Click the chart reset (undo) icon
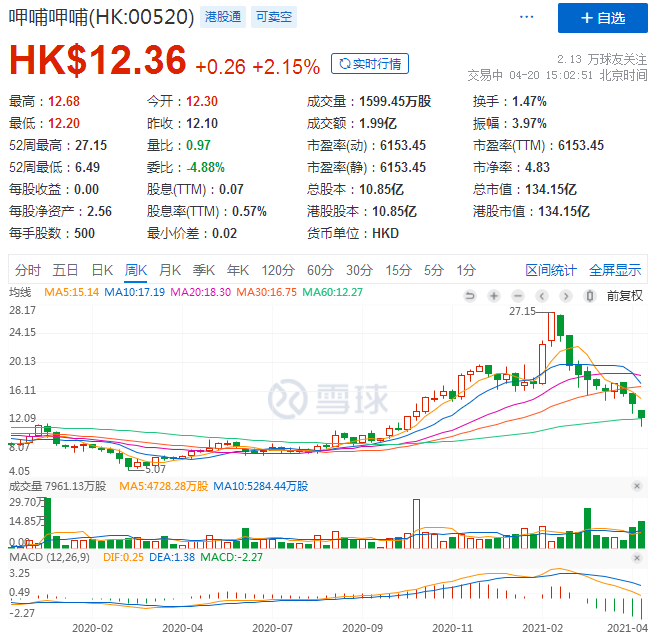The width and height of the screenshot is (664, 640). 470,296
